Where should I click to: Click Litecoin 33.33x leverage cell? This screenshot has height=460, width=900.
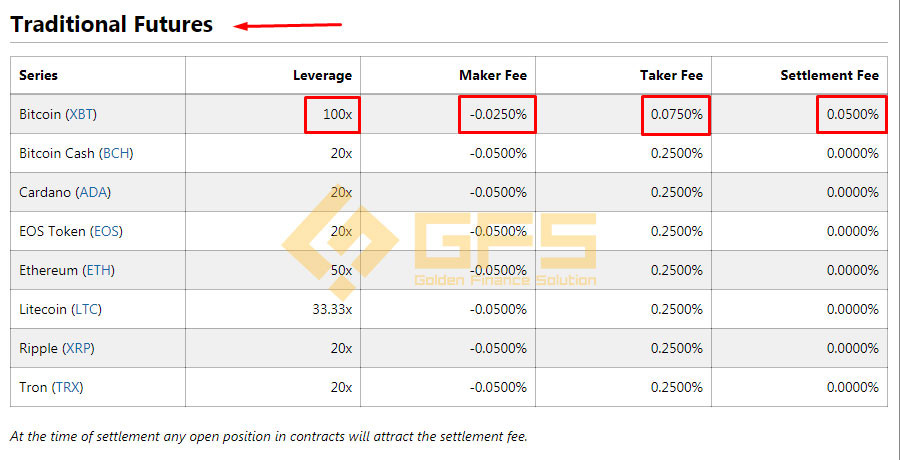coord(332,310)
